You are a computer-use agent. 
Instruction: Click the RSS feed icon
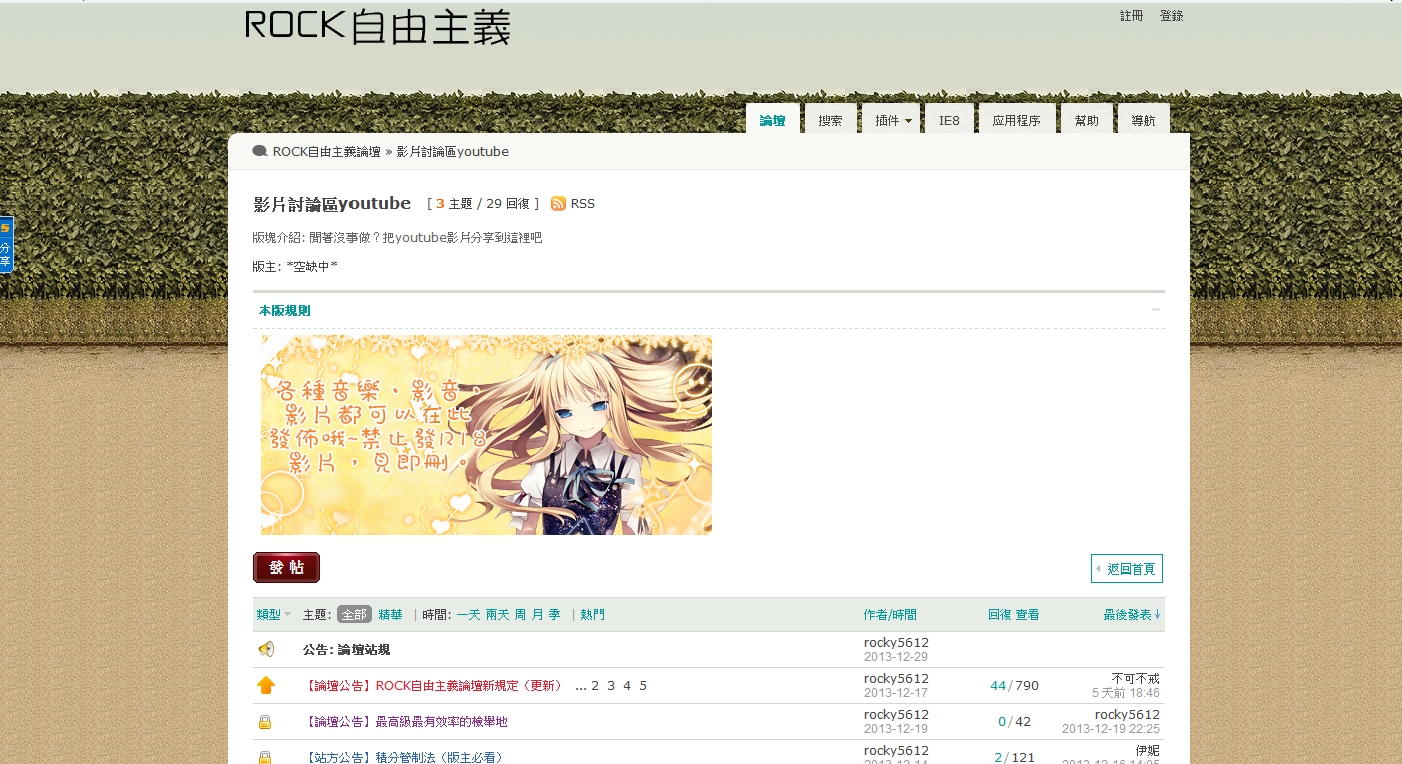click(558, 203)
